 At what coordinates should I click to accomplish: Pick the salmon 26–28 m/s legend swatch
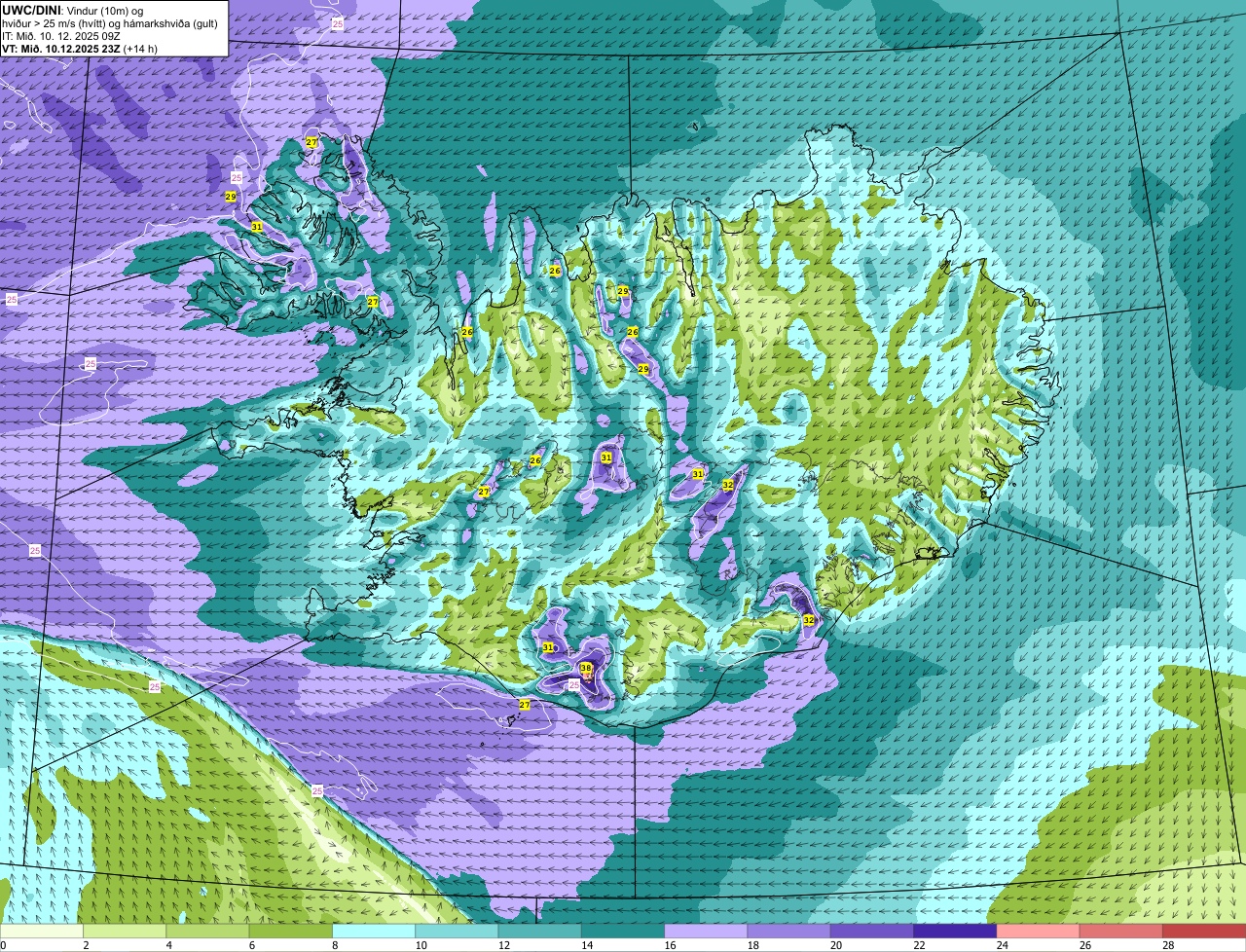tap(1122, 932)
